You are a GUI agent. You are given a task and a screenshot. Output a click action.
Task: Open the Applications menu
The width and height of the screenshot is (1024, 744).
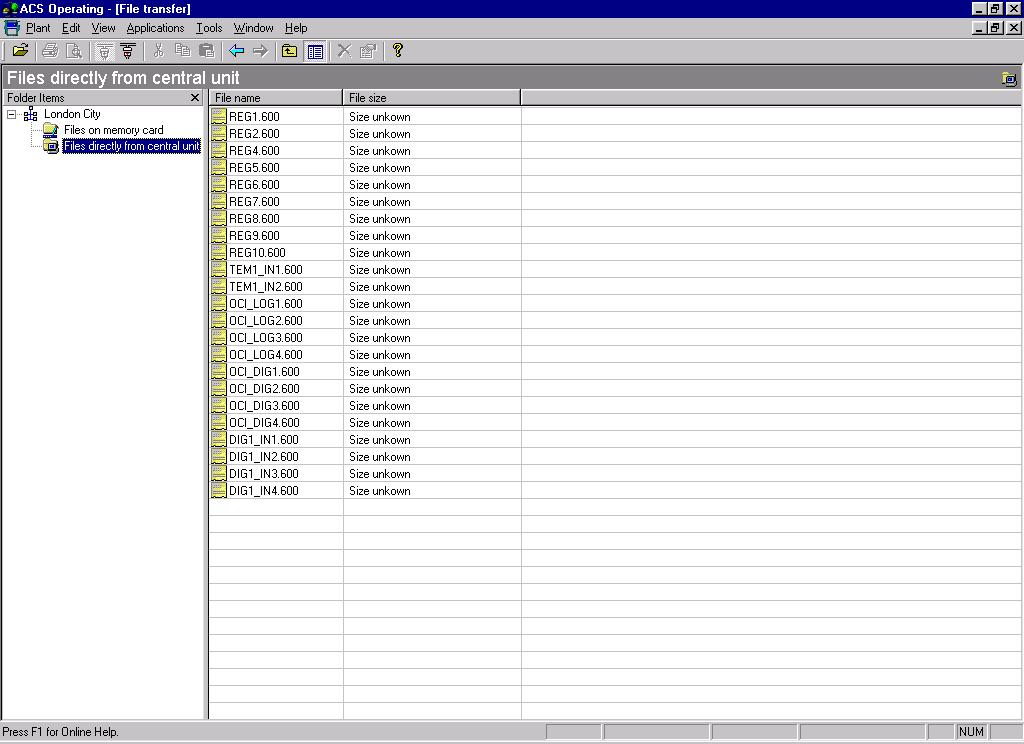pos(155,28)
